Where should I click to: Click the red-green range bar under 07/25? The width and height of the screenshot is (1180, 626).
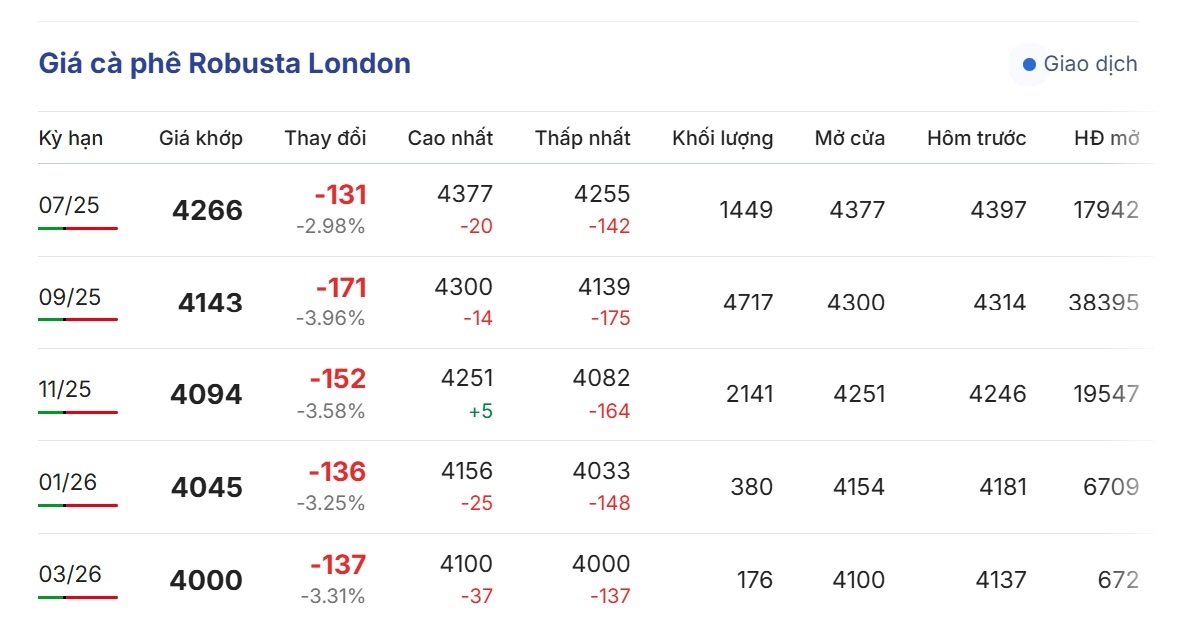click(x=78, y=228)
